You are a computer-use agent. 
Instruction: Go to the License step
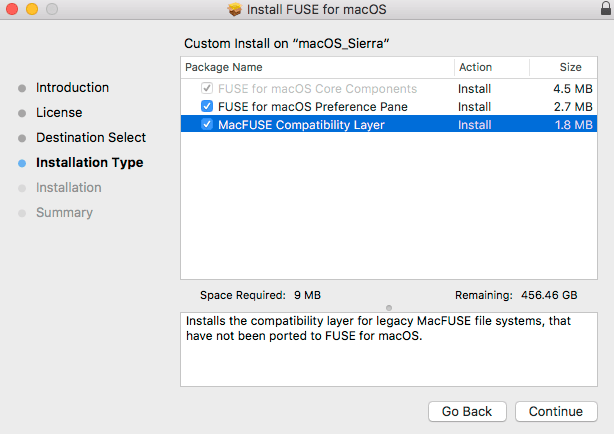pos(59,113)
